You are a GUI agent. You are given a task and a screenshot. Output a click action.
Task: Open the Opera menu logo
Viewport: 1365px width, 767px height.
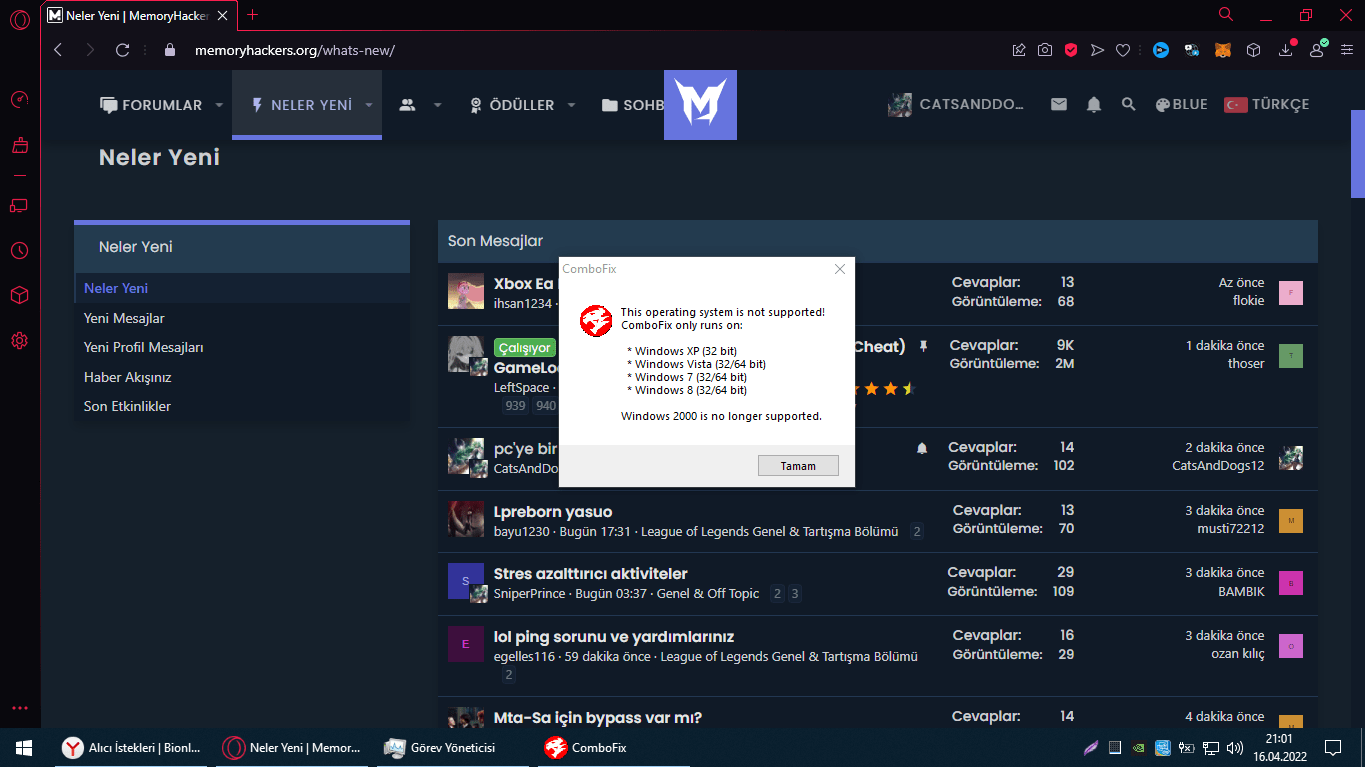(x=19, y=20)
